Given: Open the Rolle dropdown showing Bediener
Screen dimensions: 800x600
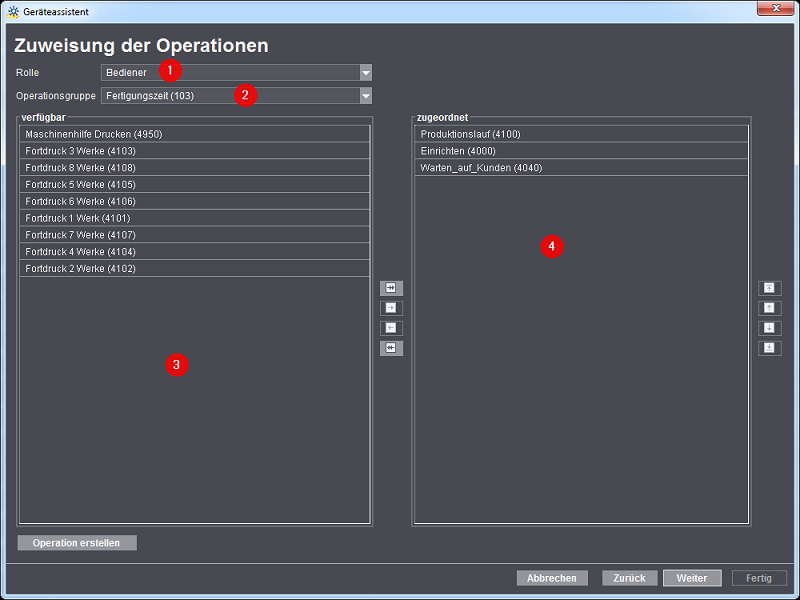Looking at the screenshot, I should [236, 72].
